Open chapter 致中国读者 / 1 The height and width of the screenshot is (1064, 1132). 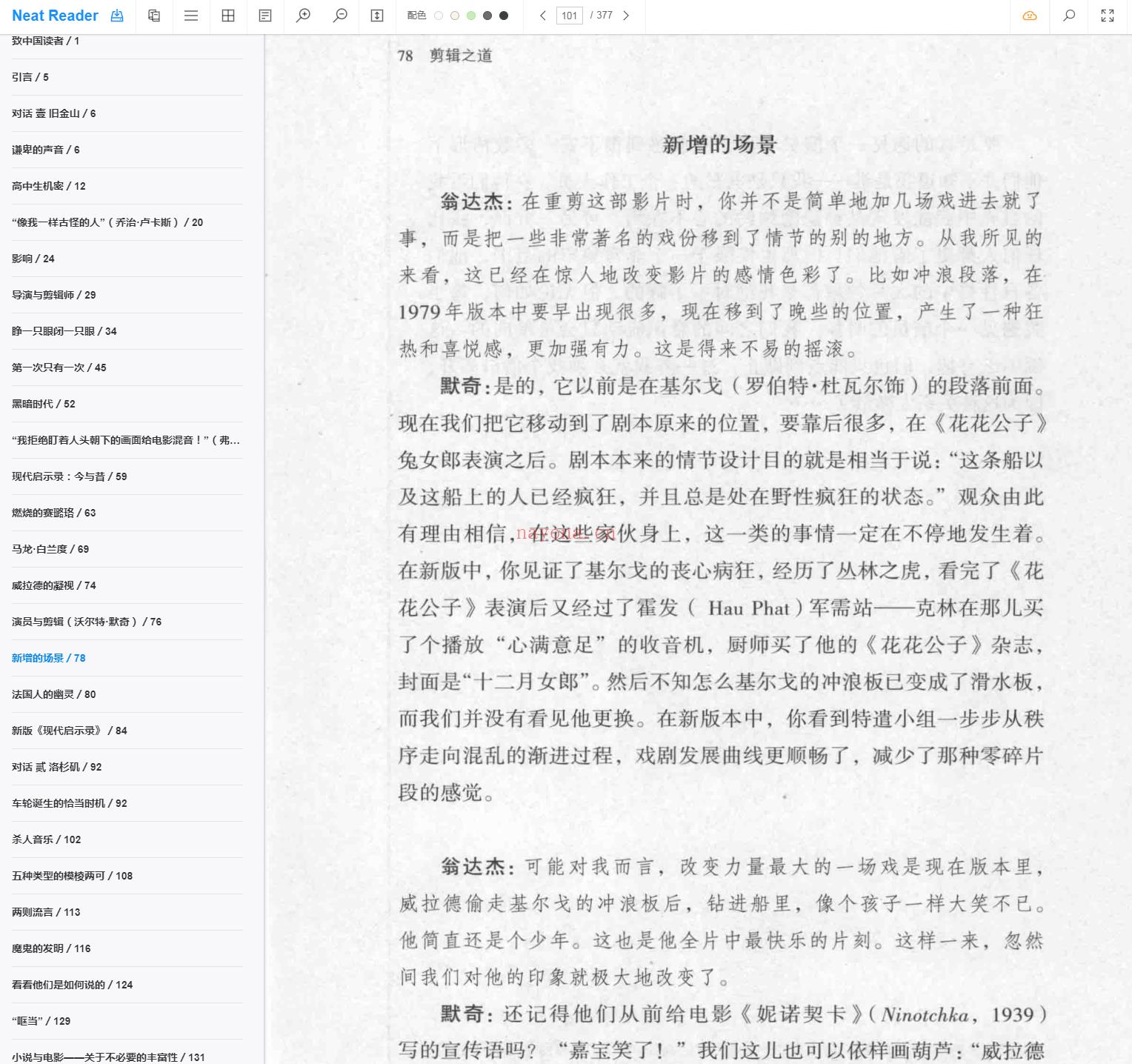point(46,41)
